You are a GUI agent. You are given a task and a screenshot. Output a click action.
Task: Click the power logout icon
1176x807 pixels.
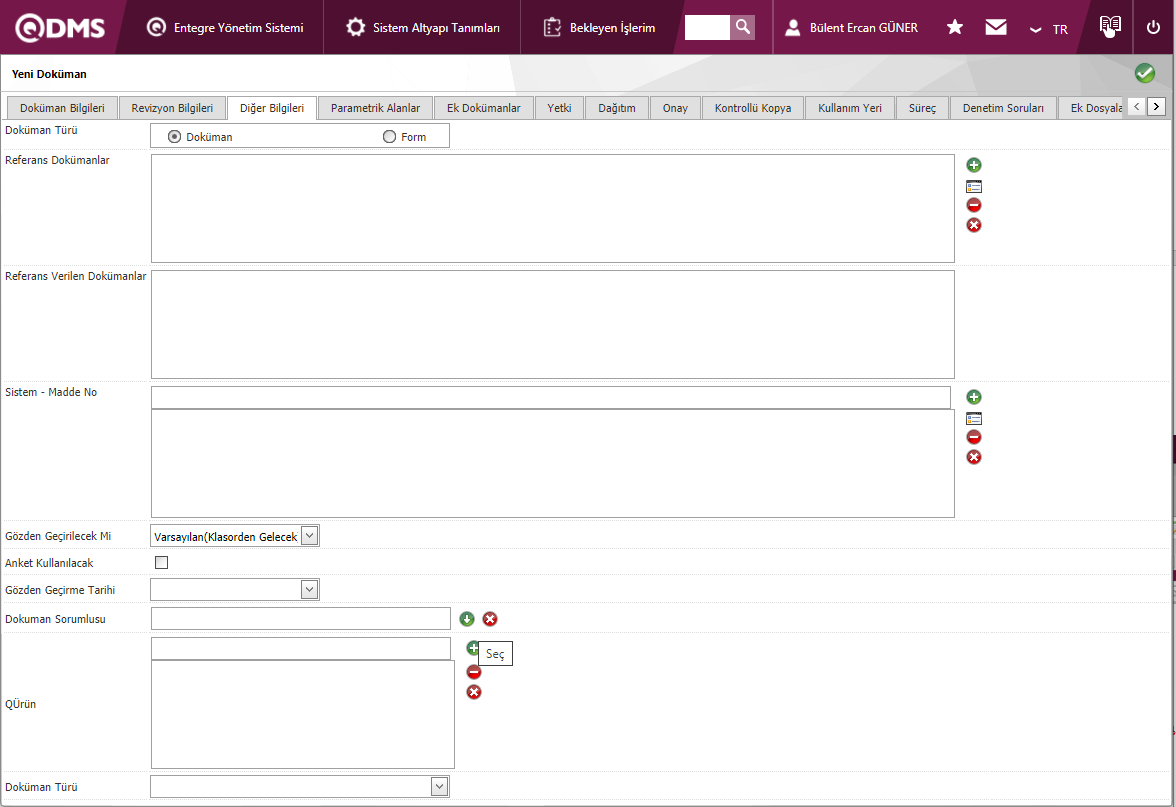coord(1153,27)
